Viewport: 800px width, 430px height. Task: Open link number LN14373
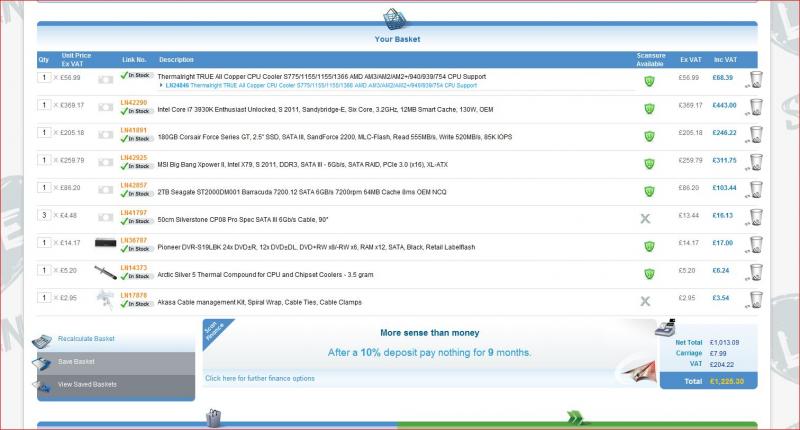pyautogui.click(x=134, y=268)
